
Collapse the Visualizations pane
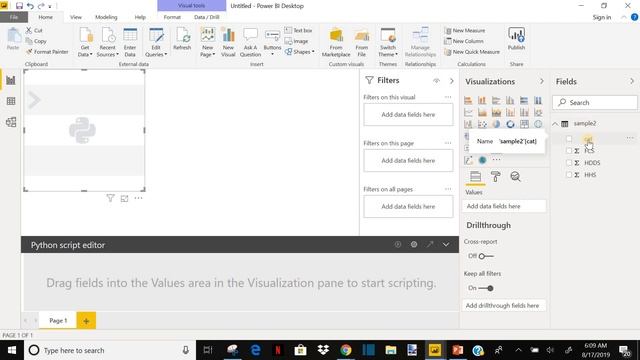[542, 81]
